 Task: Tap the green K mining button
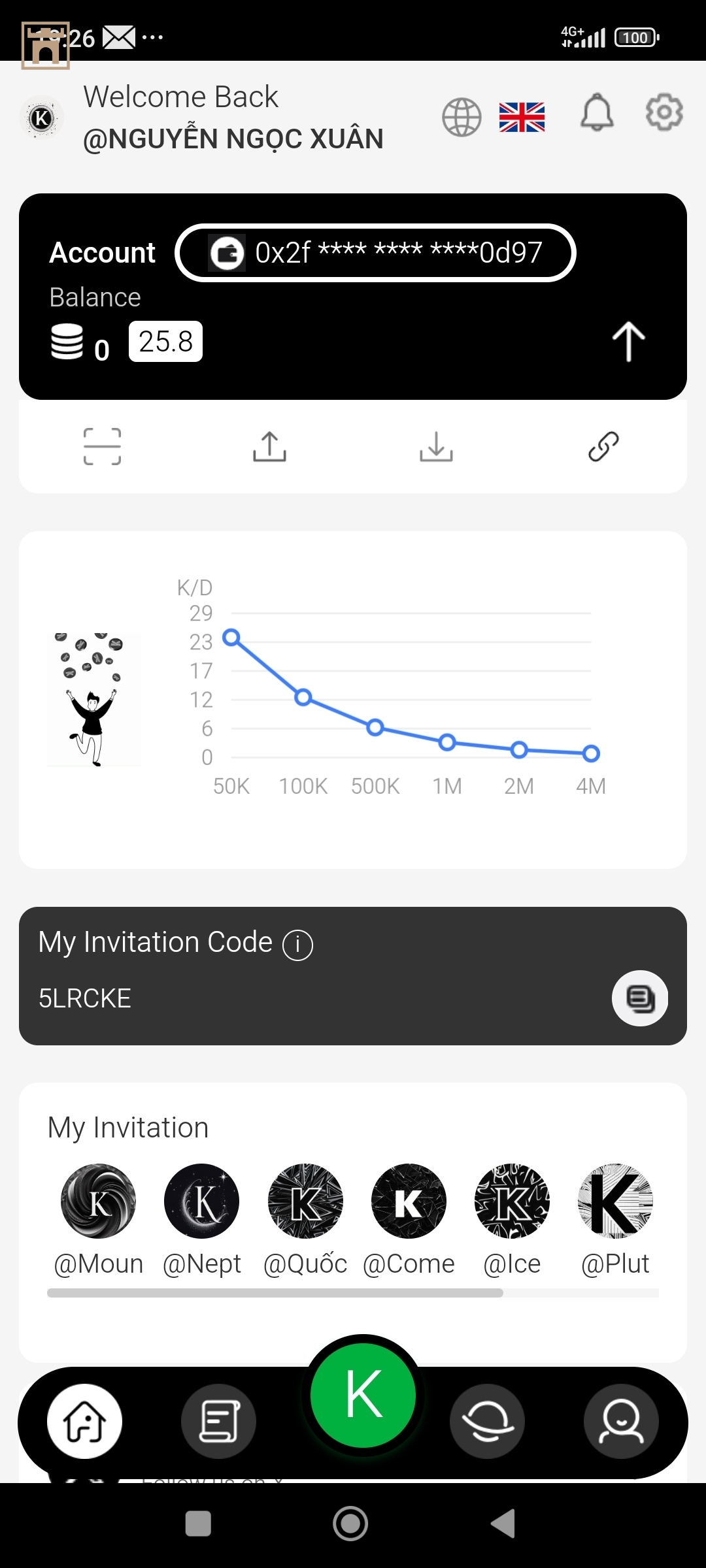click(x=363, y=1395)
